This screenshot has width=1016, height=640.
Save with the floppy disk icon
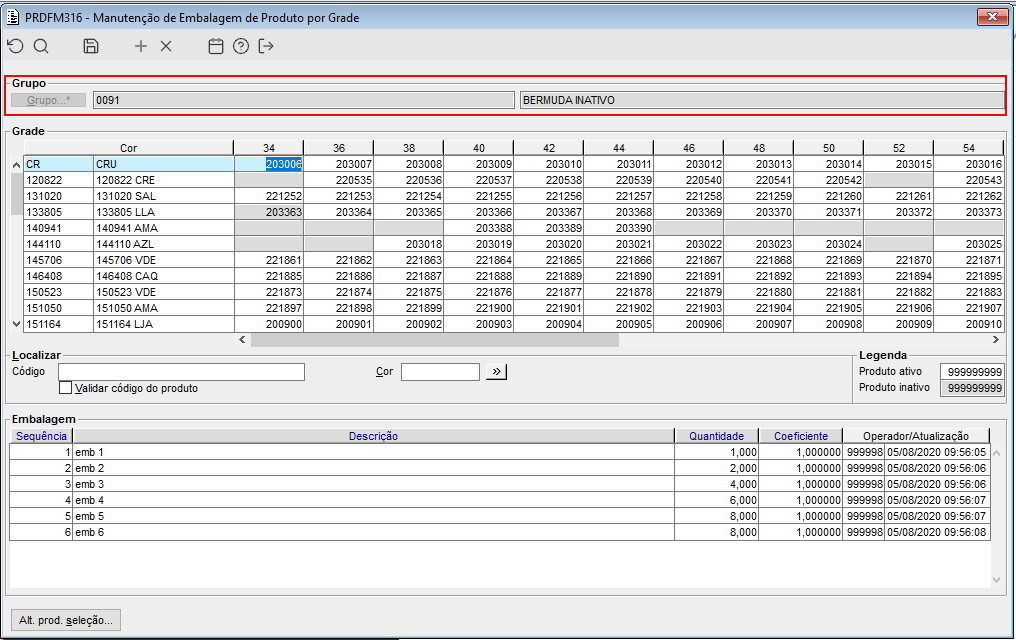(x=91, y=46)
